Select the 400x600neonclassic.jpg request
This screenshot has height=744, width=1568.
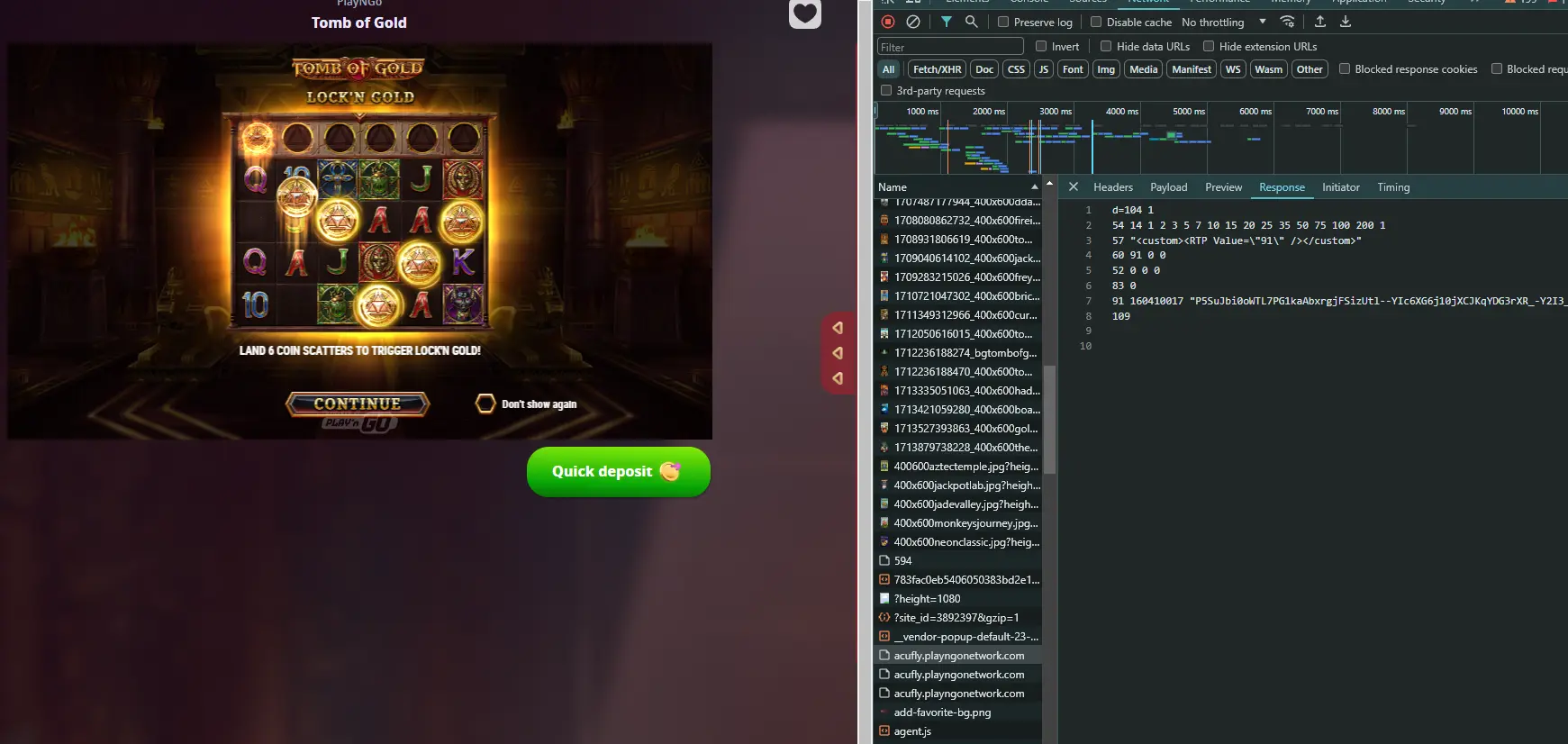click(x=958, y=541)
